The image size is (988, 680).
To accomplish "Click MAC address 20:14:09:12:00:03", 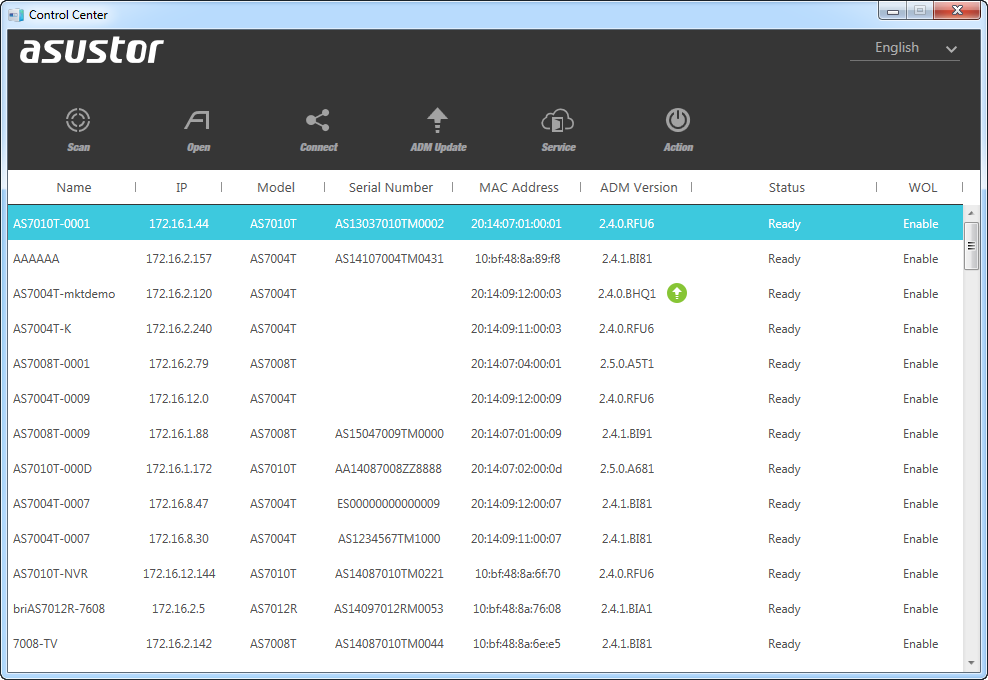I will pos(516,294).
